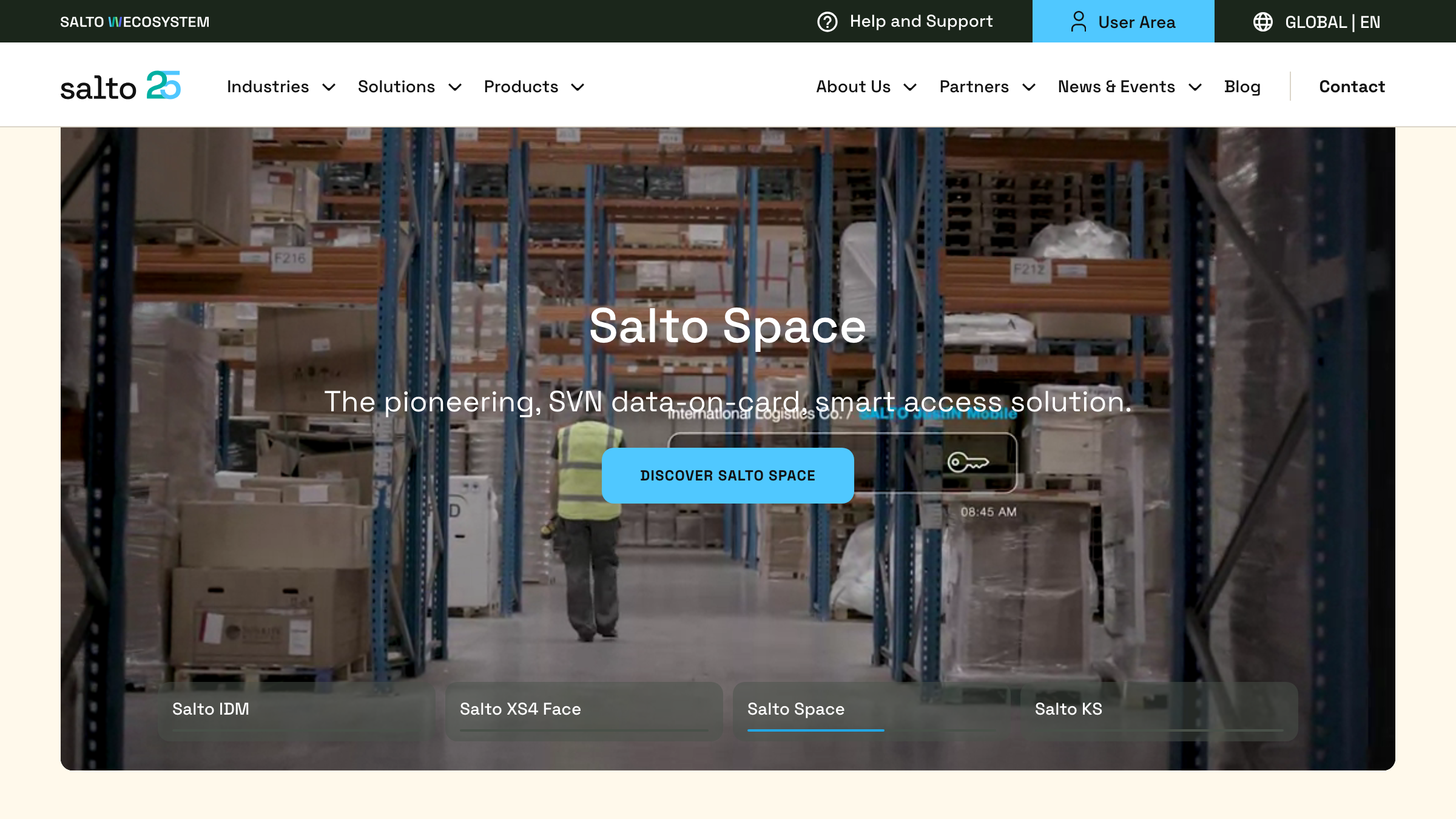The width and height of the screenshot is (1456, 819).
Task: Expand the Products menu chevron
Action: click(578, 87)
